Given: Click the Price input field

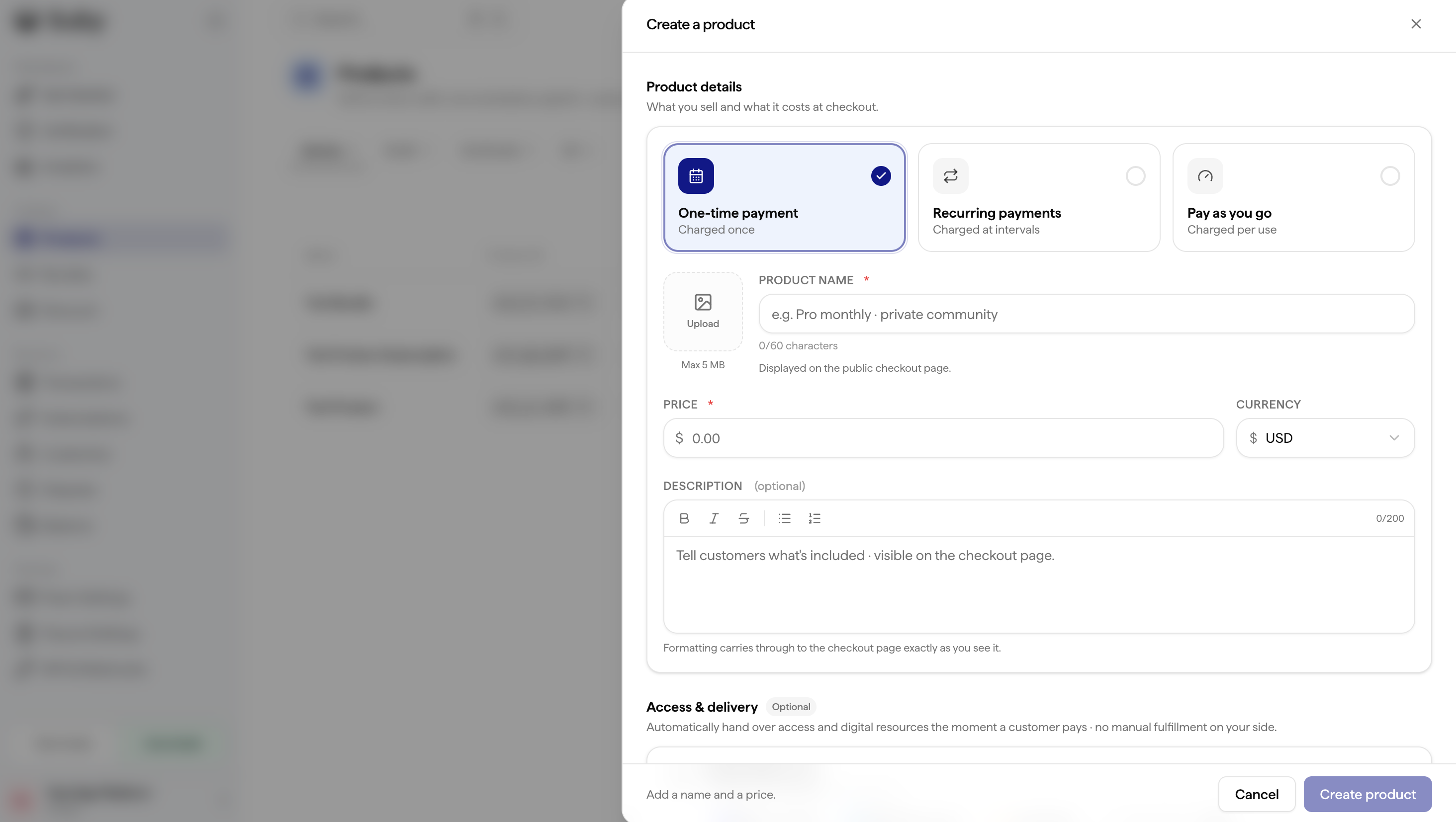Looking at the screenshot, I should (x=943, y=438).
